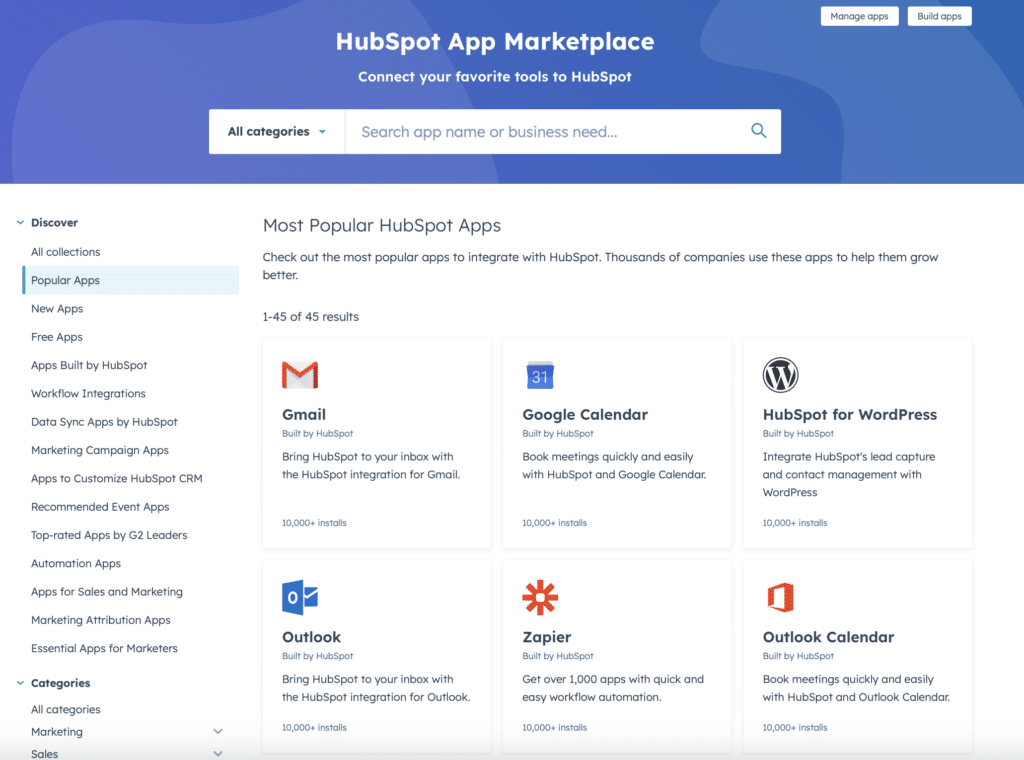
Task: Open the Gmail app title
Action: 304,415
